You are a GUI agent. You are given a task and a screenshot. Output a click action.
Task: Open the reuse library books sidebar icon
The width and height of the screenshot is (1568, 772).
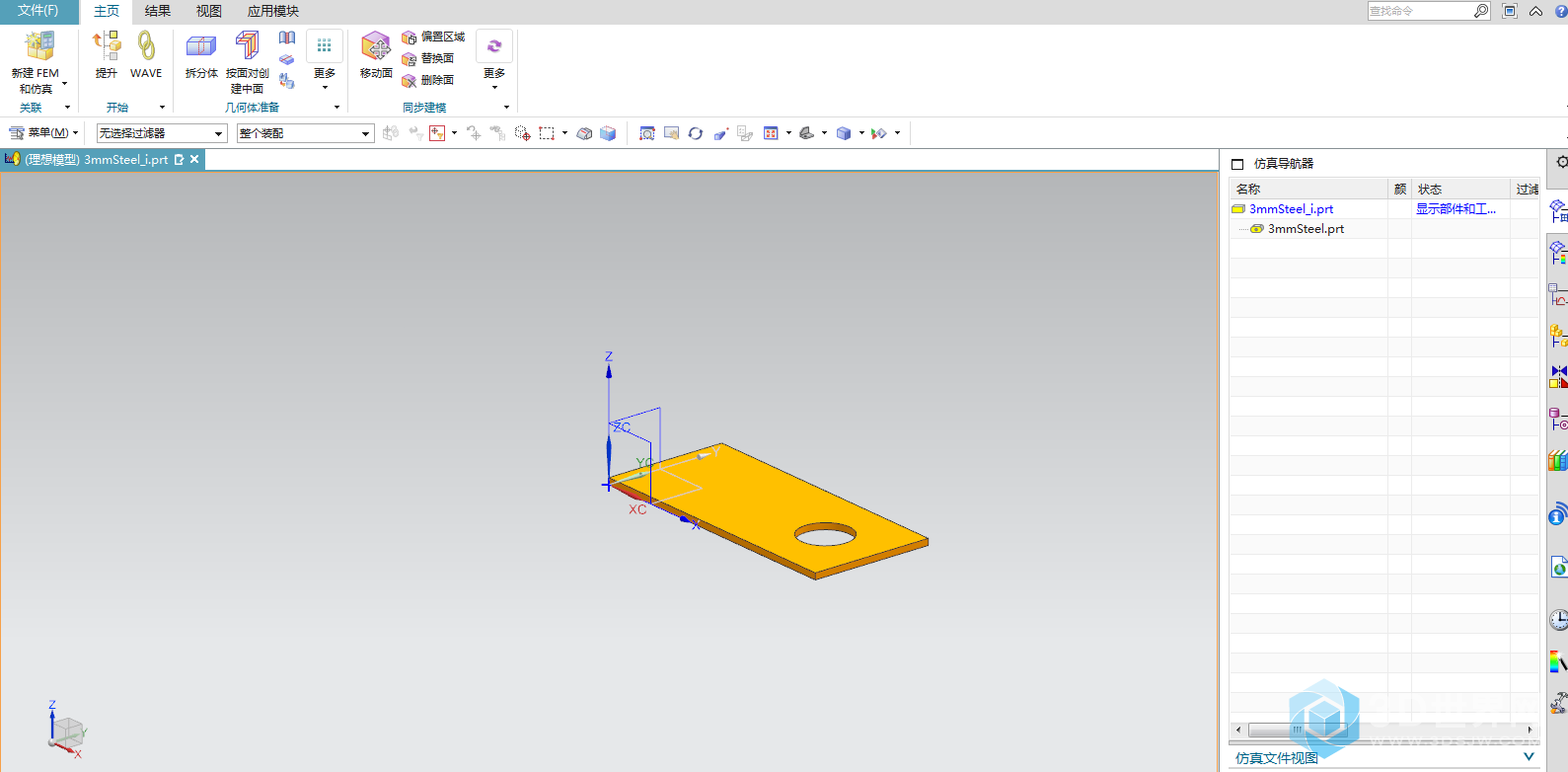(x=1558, y=460)
